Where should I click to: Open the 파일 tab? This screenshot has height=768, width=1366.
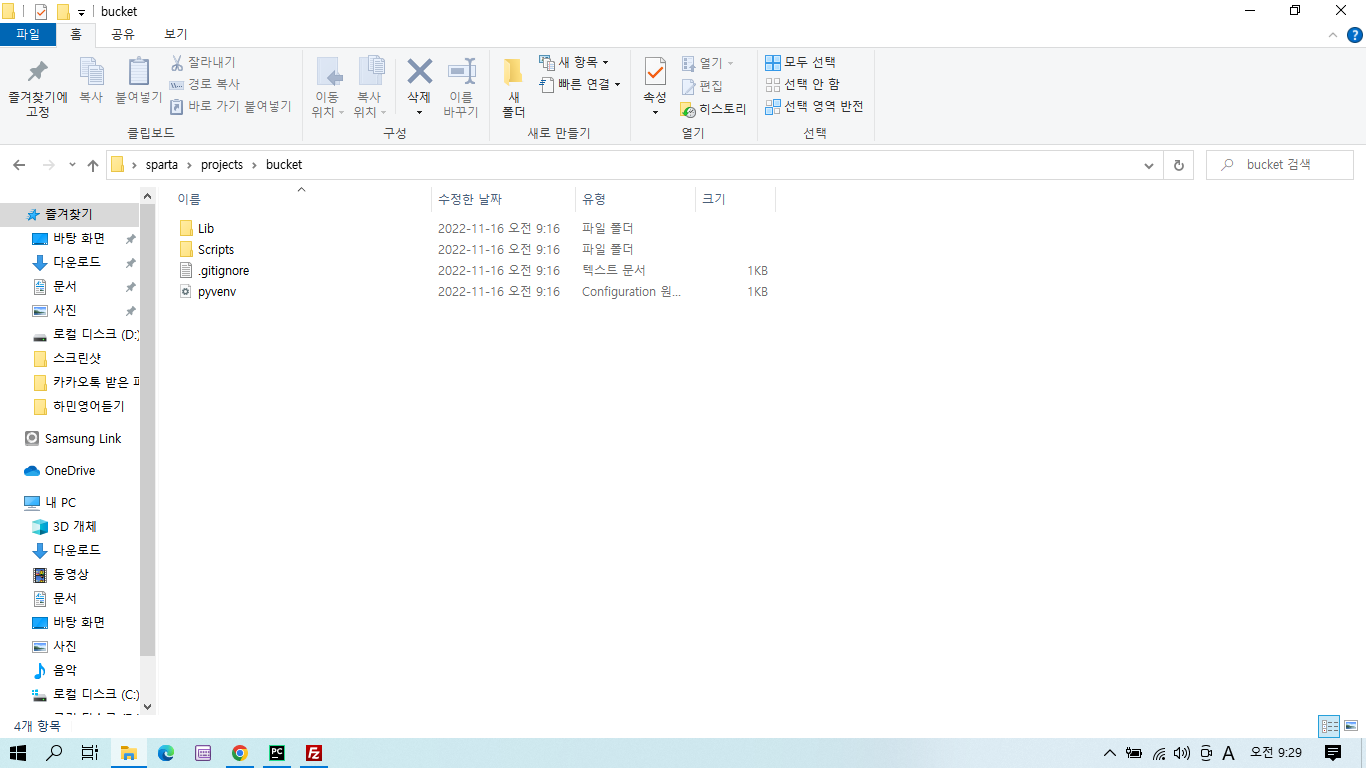click(x=28, y=34)
